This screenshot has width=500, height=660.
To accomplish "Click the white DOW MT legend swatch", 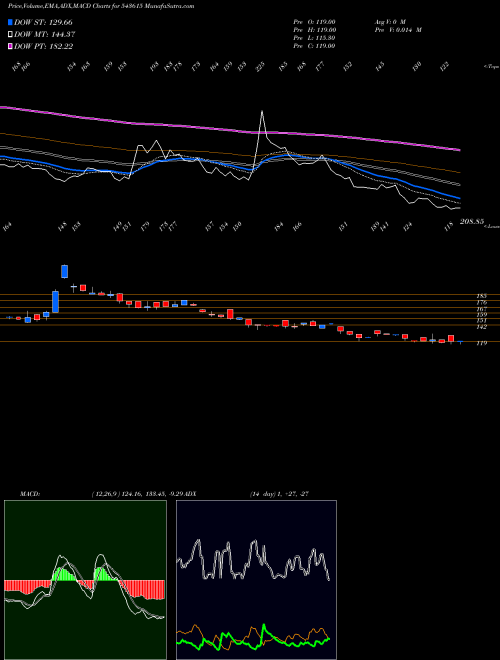I will (11, 35).
